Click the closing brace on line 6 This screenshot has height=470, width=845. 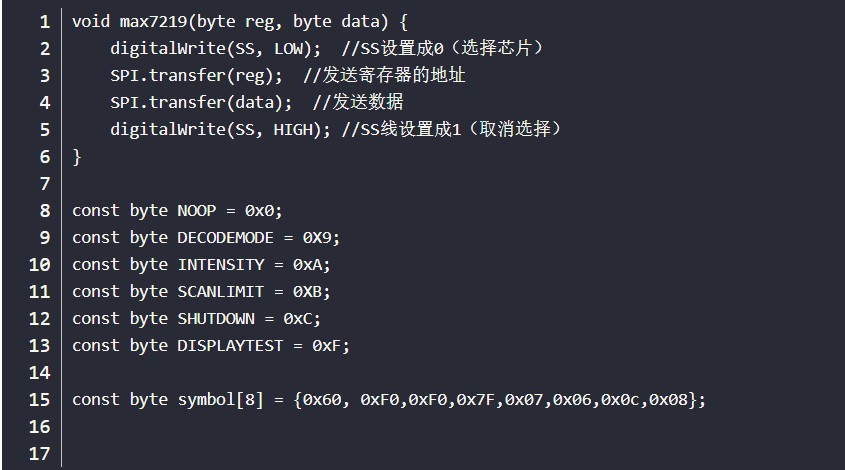coord(77,157)
